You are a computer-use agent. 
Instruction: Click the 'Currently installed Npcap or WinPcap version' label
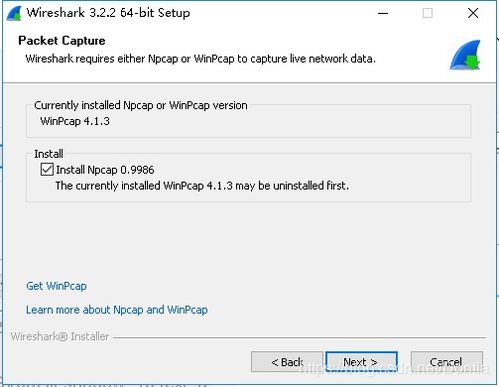tap(141, 105)
